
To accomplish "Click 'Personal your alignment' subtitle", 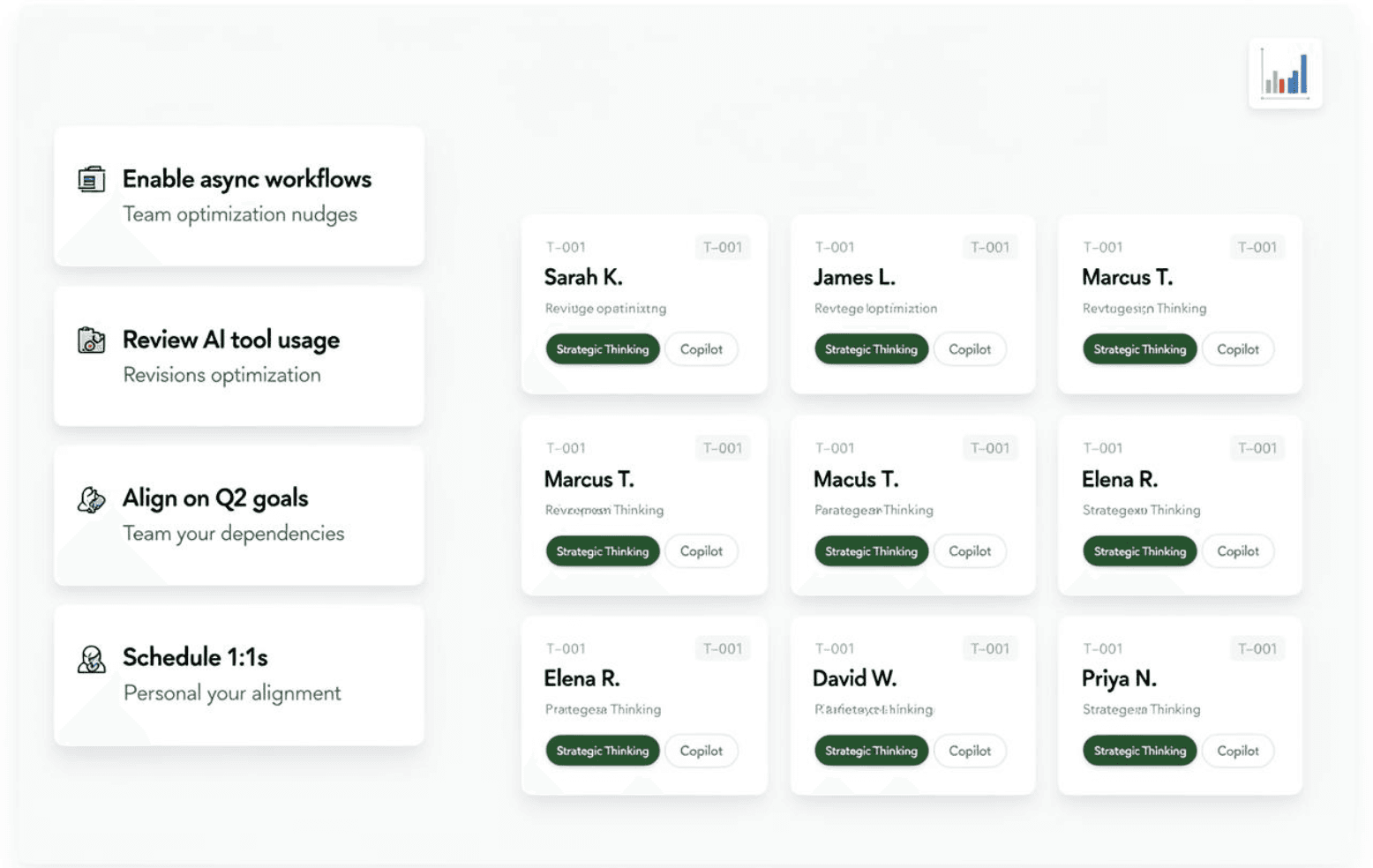I will tap(232, 693).
